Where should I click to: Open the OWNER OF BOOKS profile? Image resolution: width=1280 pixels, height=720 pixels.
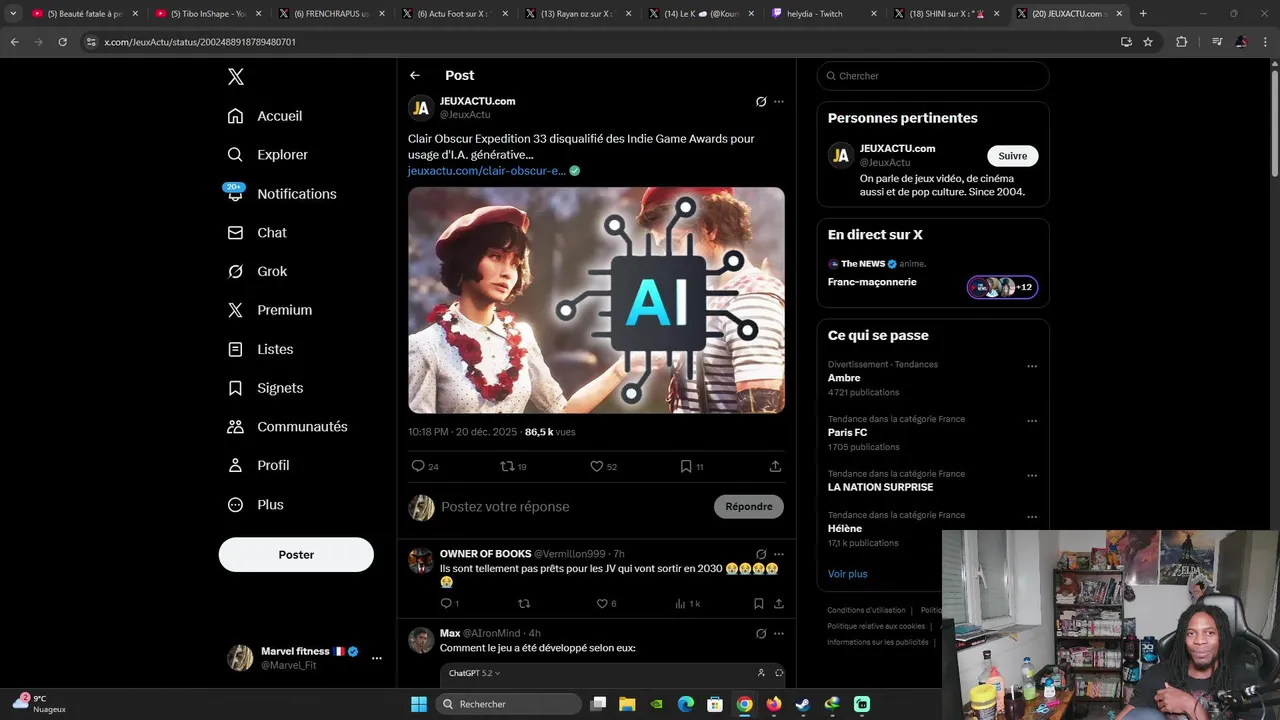point(486,554)
